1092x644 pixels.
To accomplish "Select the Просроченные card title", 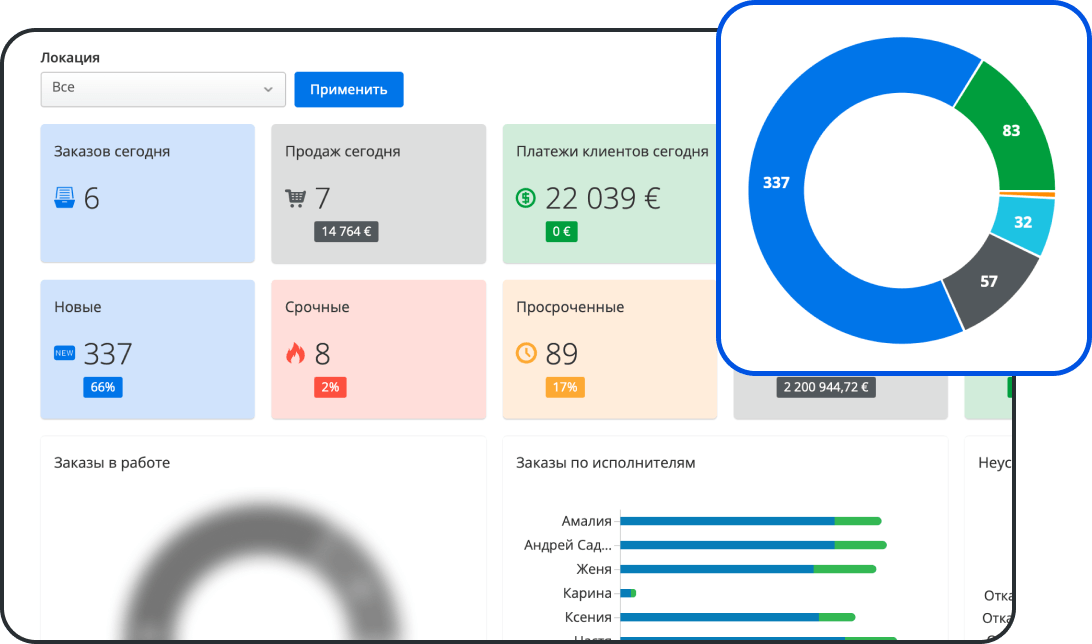I will click(570, 307).
